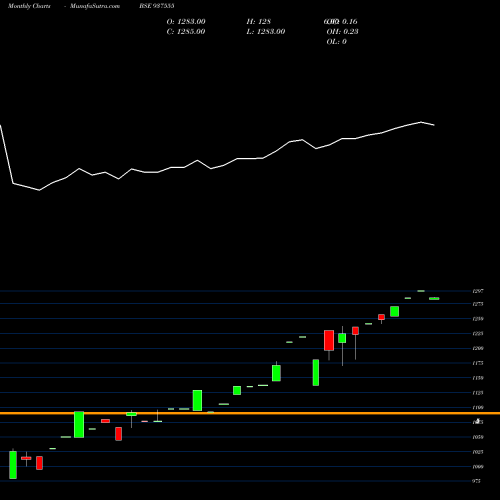Click the open value 'O: 1283.00'
This screenshot has width=500, height=500.
pyautogui.click(x=186, y=22)
